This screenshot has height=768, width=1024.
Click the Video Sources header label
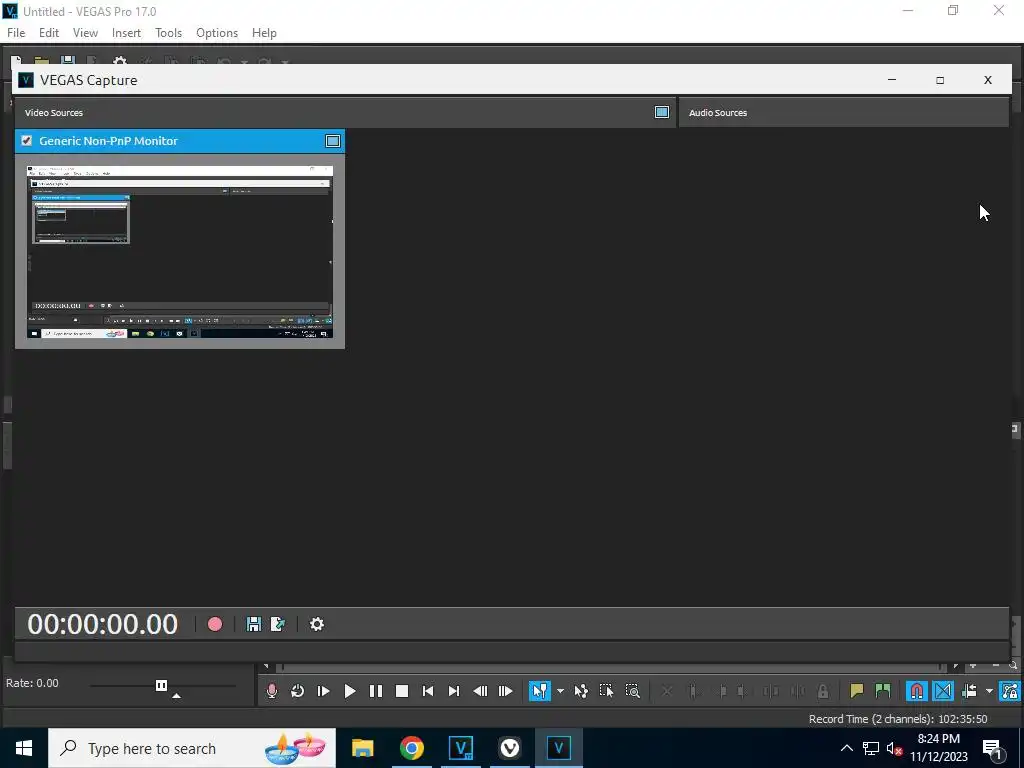(x=54, y=112)
